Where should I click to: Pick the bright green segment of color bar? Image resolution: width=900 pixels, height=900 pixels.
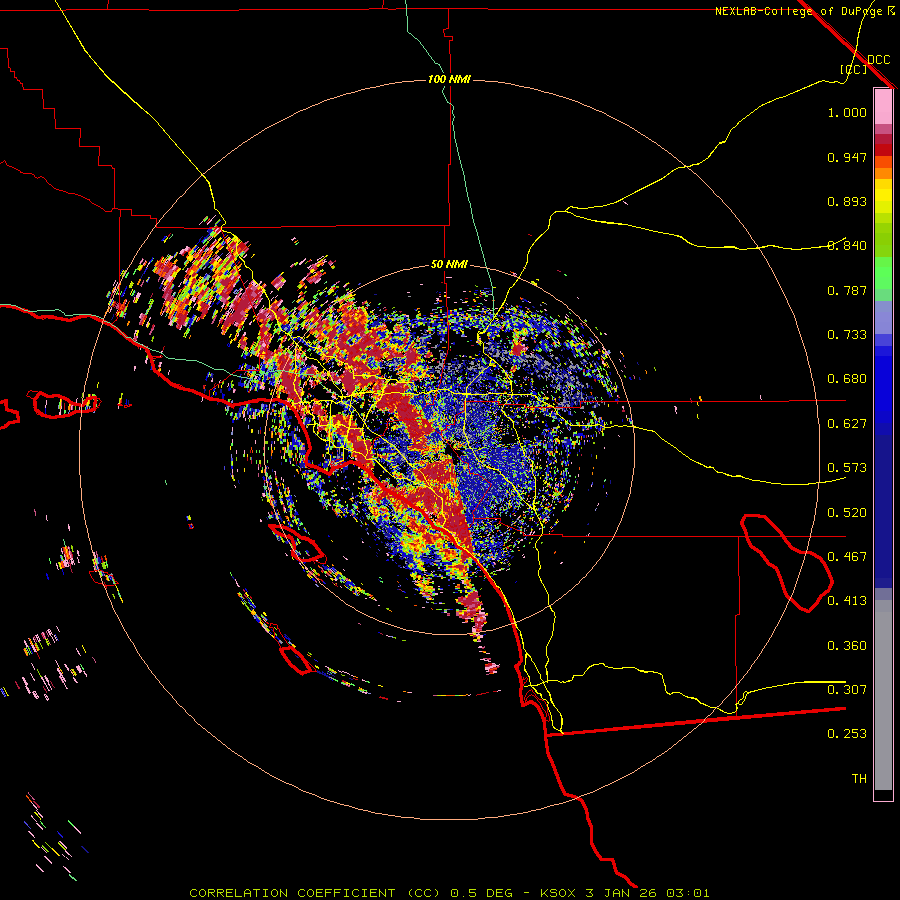pos(883,272)
